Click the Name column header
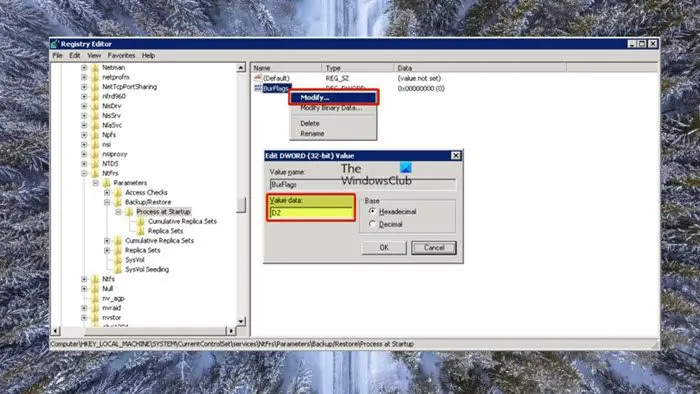The width and height of the screenshot is (700, 394). (x=286, y=68)
